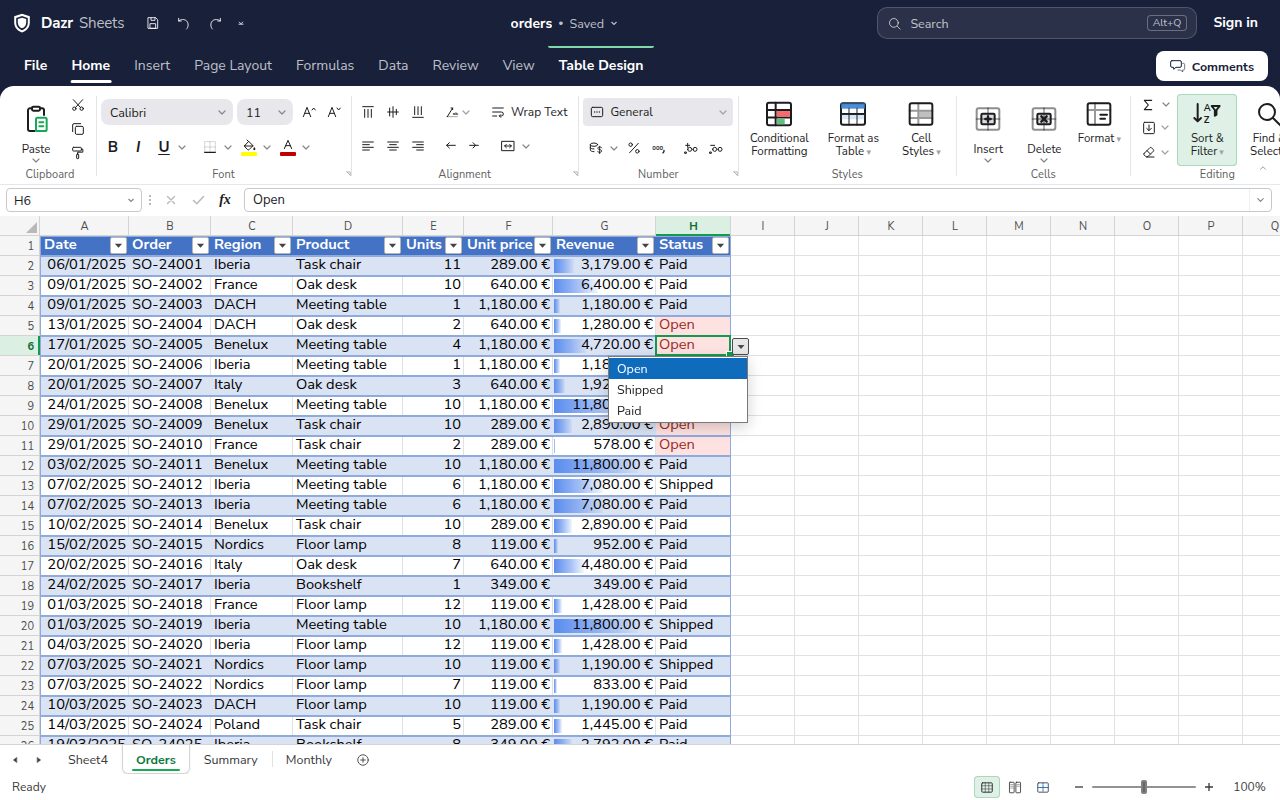
Task: Toggle Italic formatting
Action: click(x=138, y=147)
